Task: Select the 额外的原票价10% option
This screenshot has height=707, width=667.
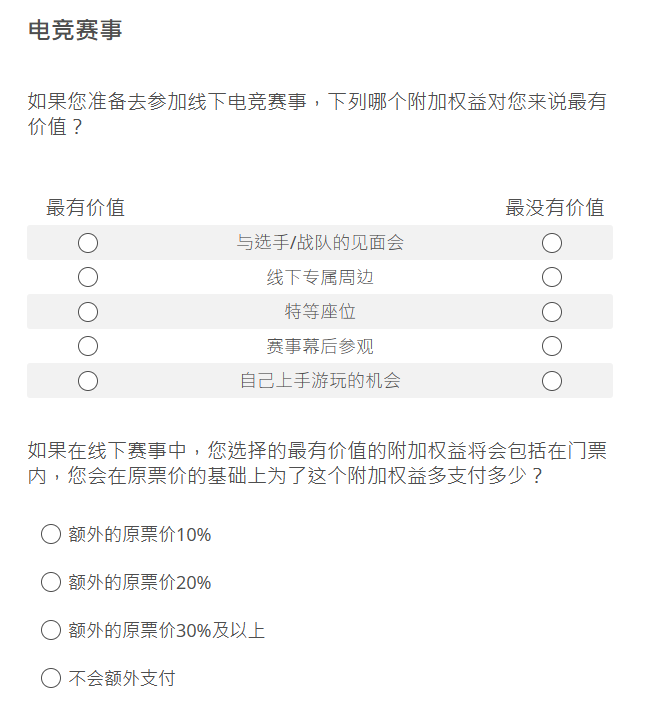Action: 51,534
